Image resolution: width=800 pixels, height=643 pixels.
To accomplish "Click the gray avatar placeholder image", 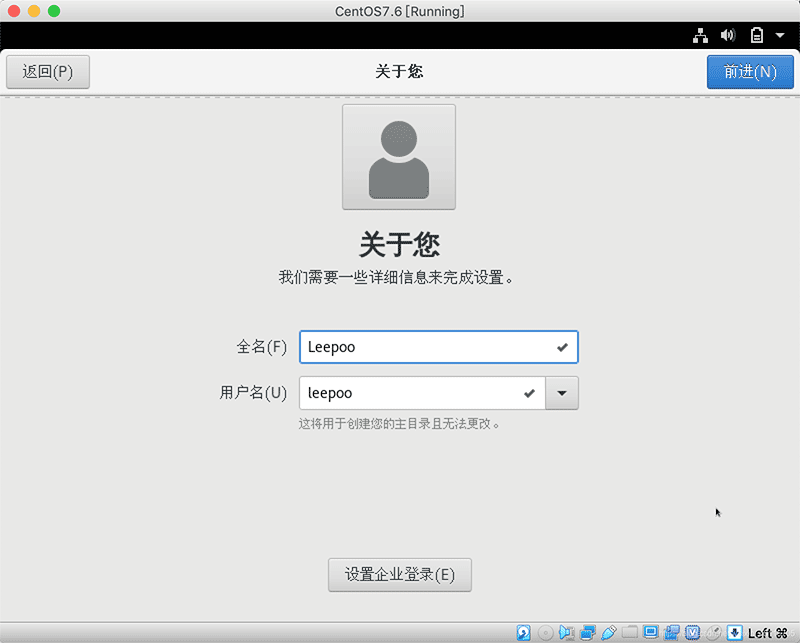I will pos(399,156).
